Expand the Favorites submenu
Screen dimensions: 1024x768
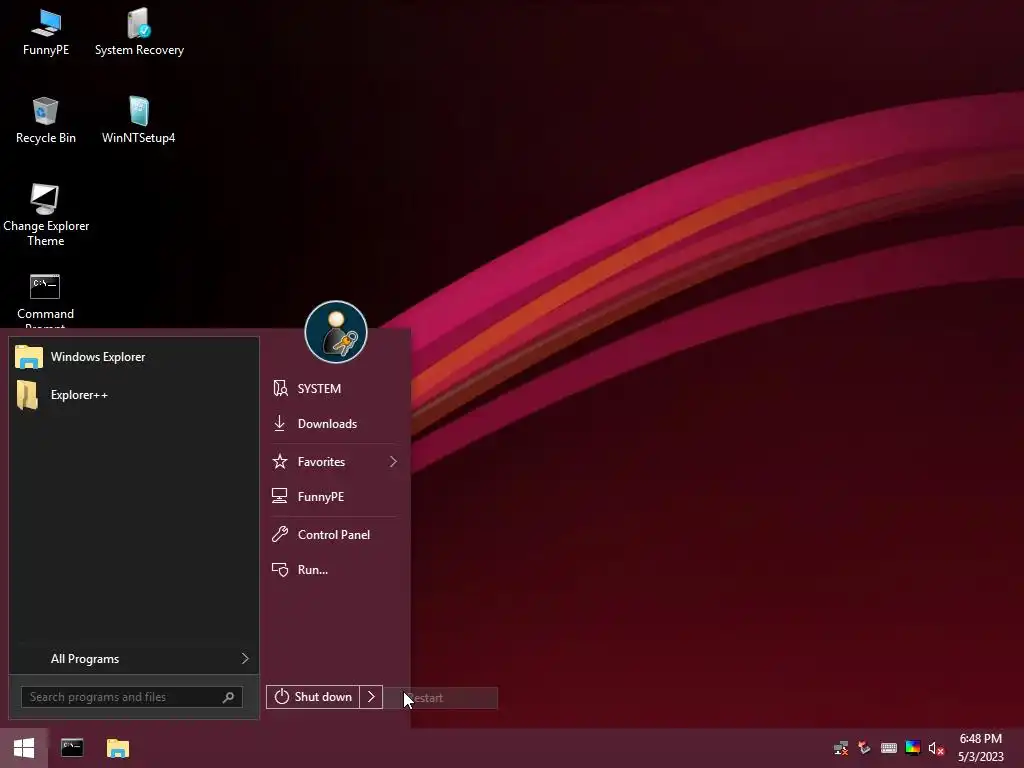(x=334, y=462)
